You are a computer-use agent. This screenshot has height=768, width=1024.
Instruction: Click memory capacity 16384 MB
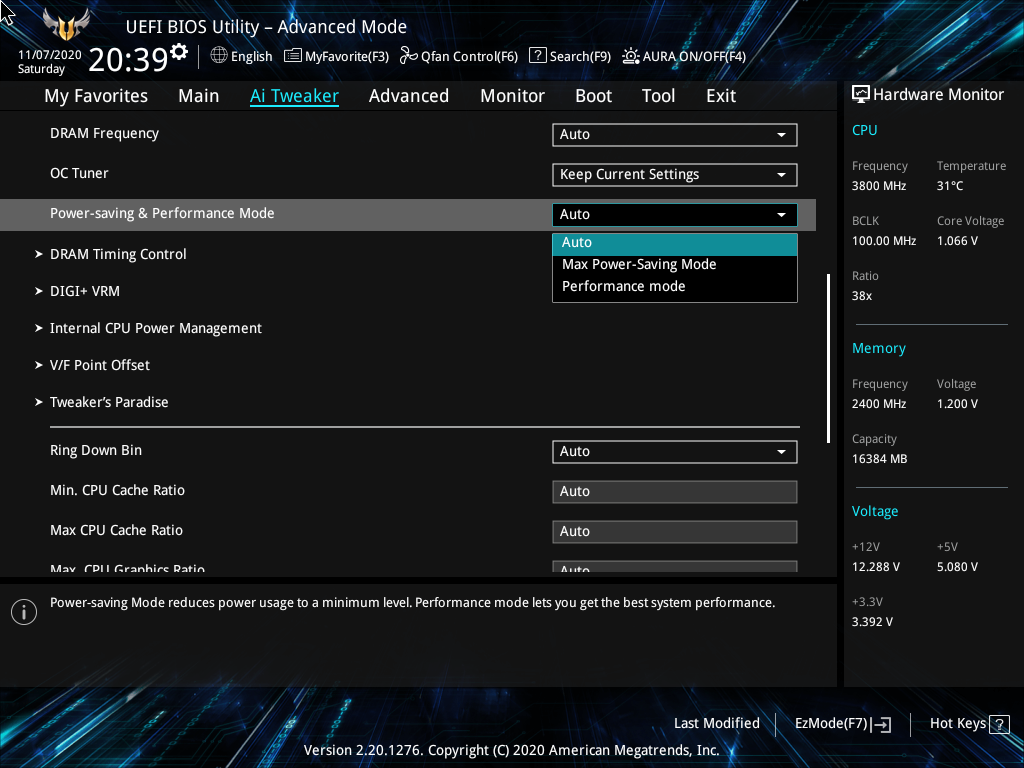click(880, 459)
